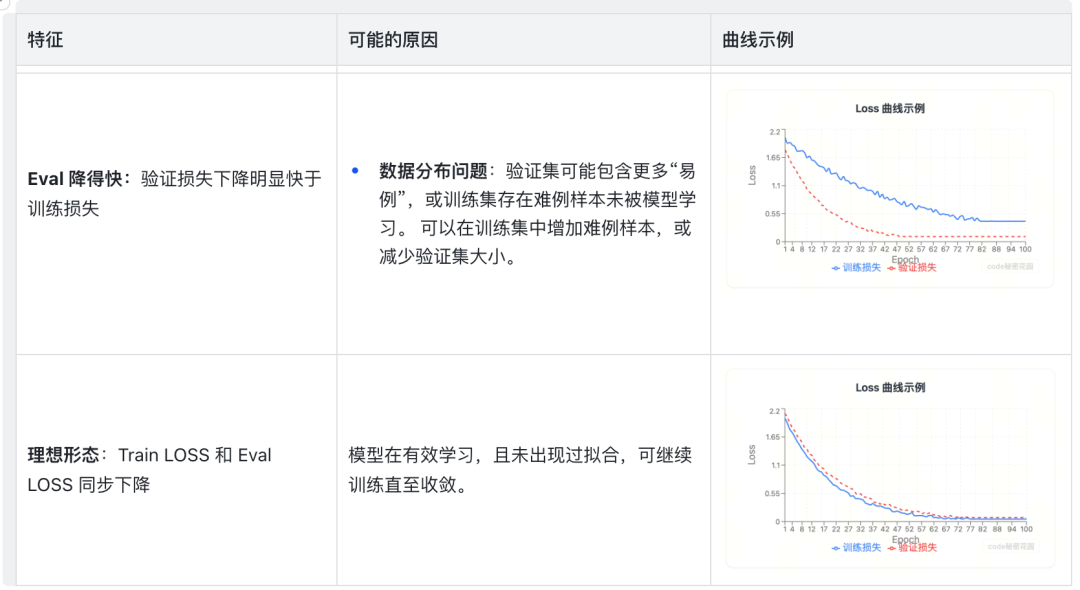The width and height of the screenshot is (1080, 590).
Task: Toggle 验证损失 legend in 理想形态 row chart
Action: tap(912, 548)
